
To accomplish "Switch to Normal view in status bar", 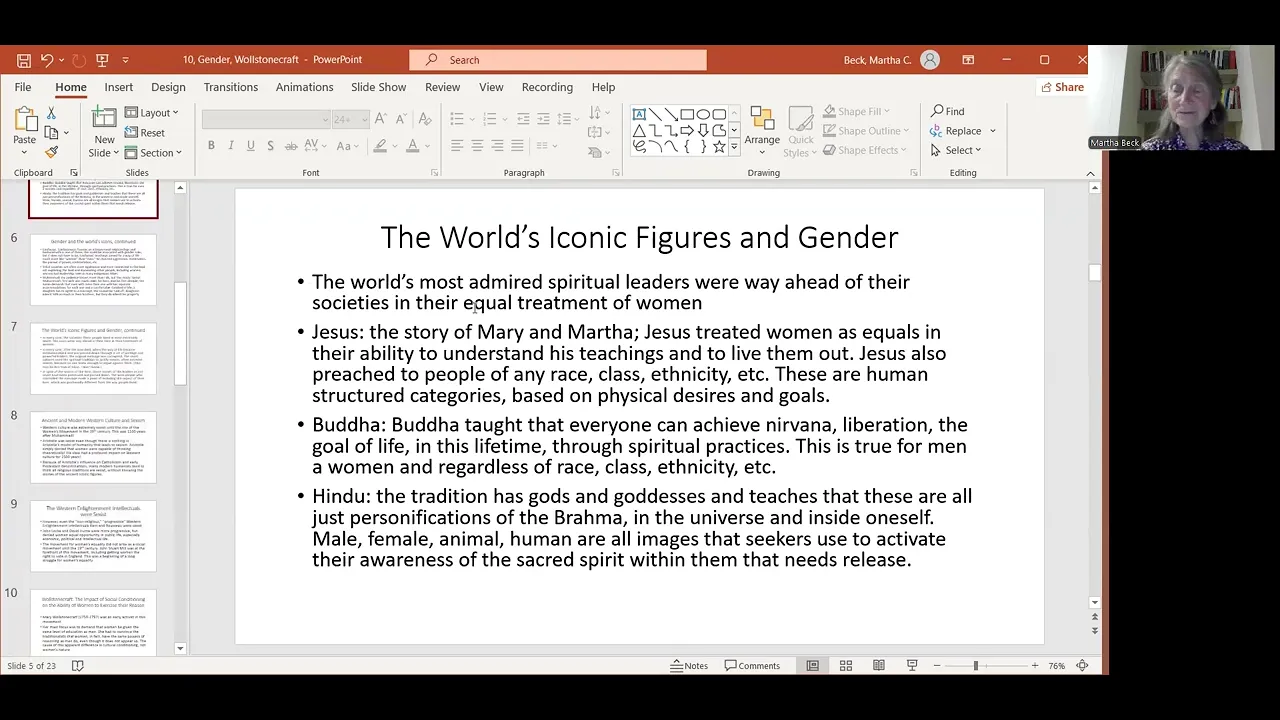I will tap(812, 665).
